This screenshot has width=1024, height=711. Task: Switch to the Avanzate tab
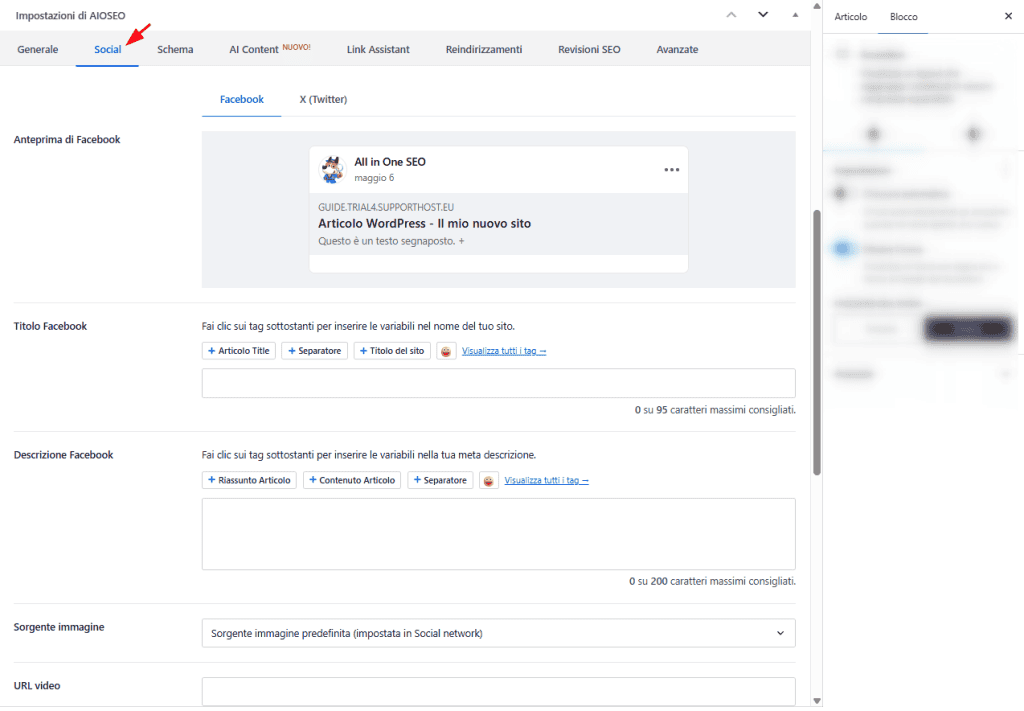point(677,49)
